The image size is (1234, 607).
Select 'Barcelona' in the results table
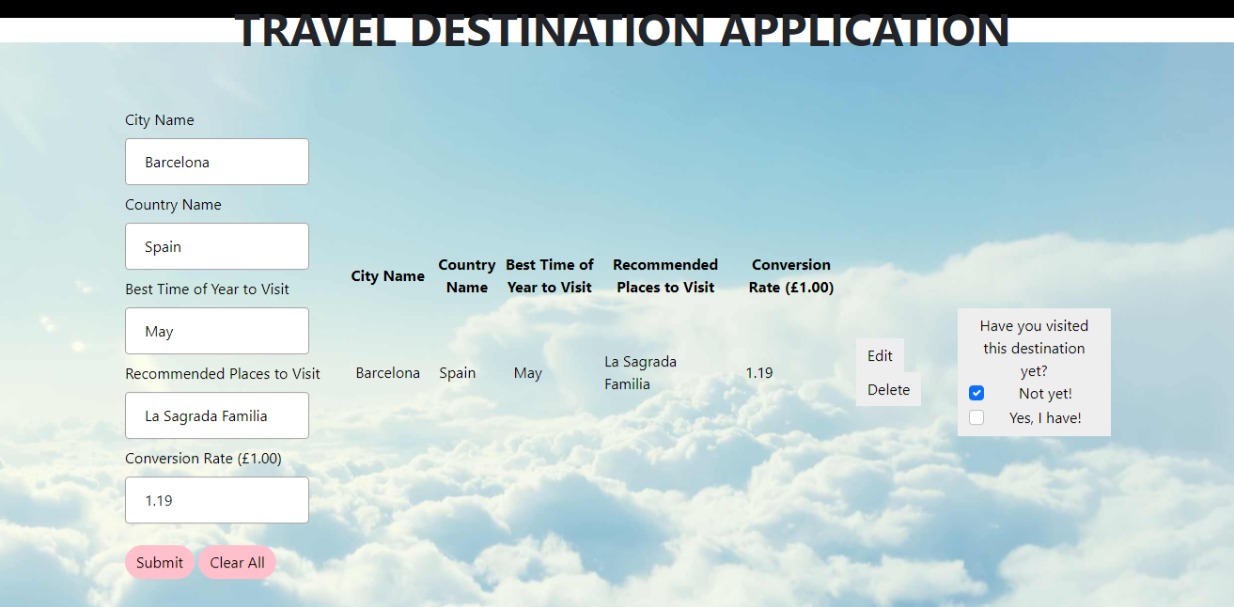[388, 372]
